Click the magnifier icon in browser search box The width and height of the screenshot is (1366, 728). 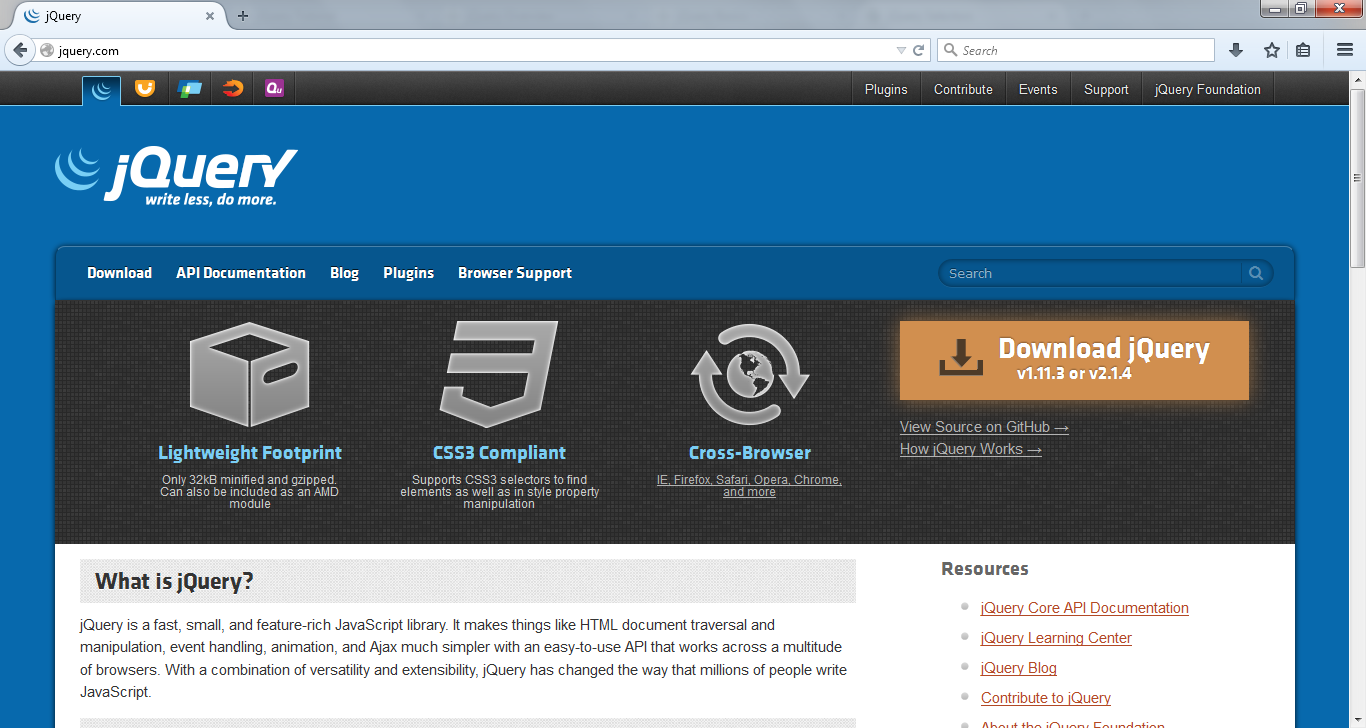tap(951, 50)
